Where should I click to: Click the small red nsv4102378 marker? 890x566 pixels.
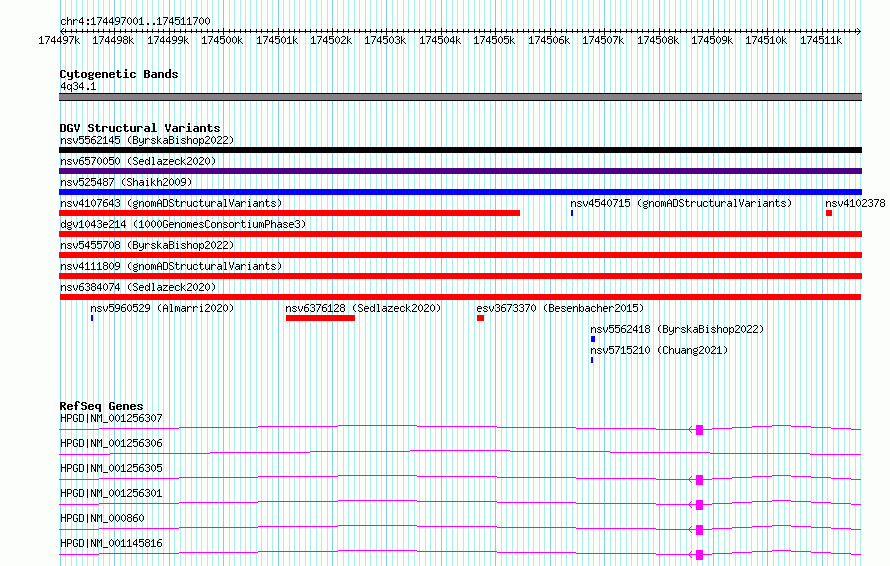(829, 213)
